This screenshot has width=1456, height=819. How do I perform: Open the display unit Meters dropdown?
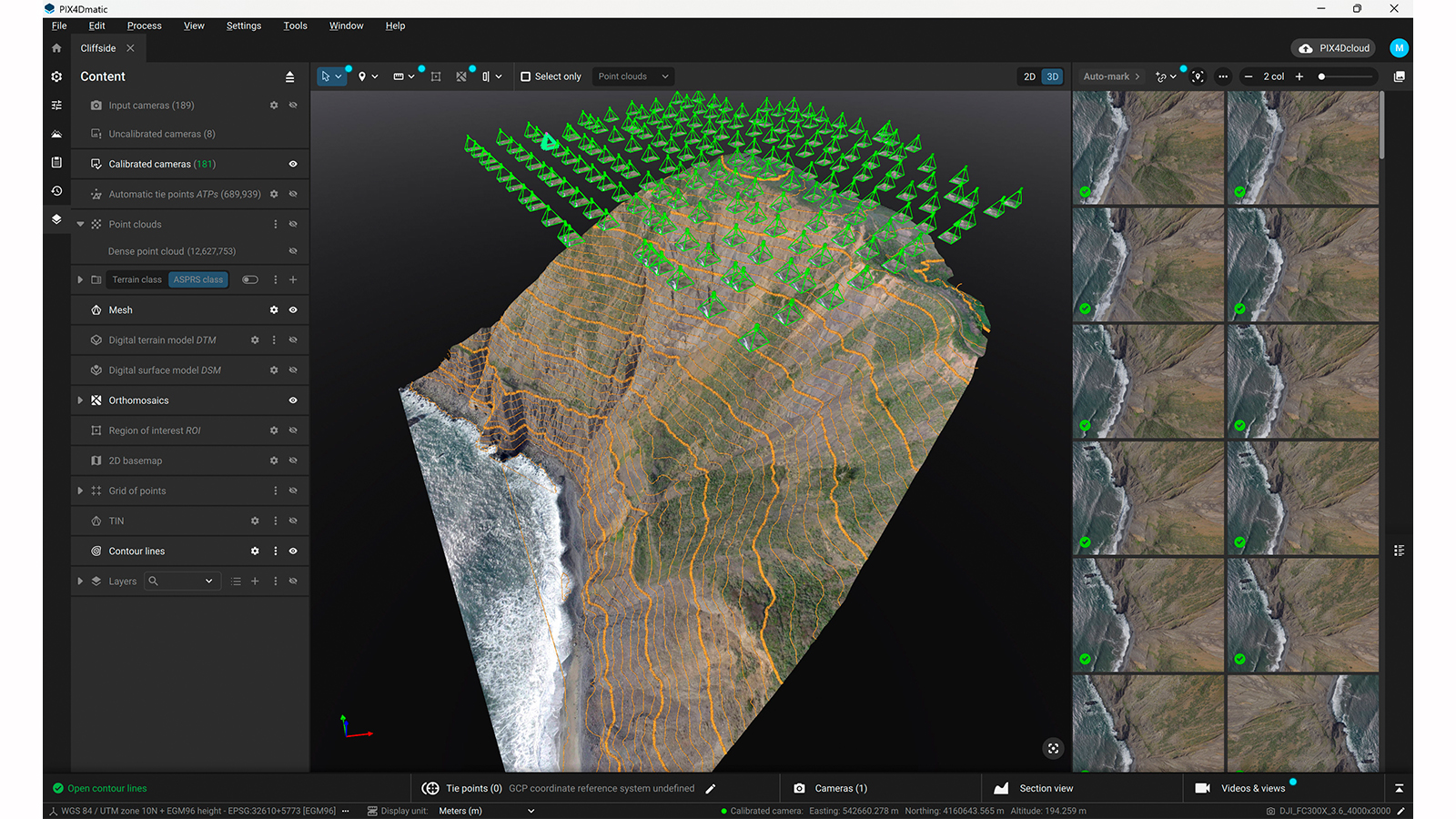pyautogui.click(x=487, y=811)
